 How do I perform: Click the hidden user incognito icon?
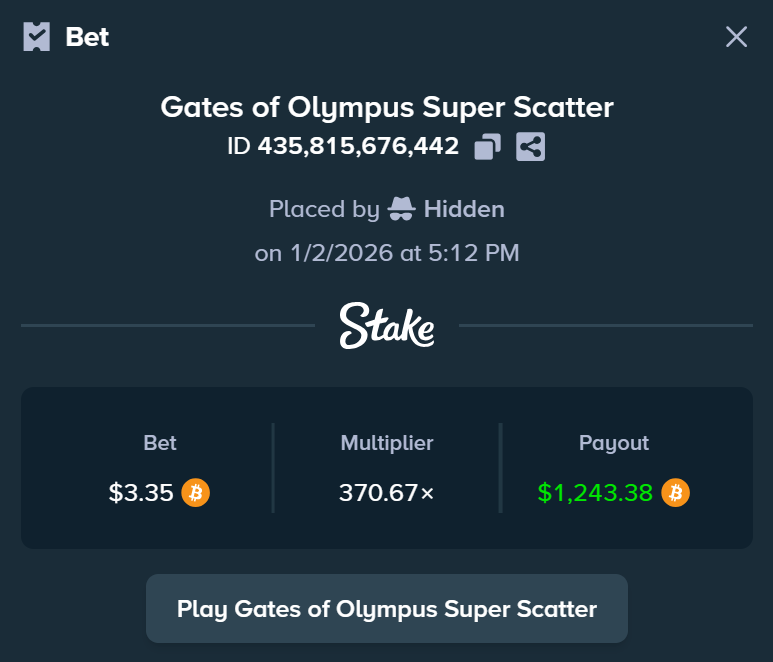(401, 209)
